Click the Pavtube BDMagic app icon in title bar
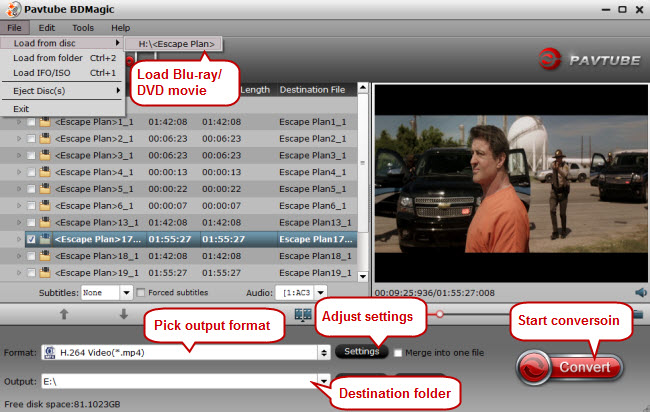This screenshot has width=650, height=412. pos(14,9)
